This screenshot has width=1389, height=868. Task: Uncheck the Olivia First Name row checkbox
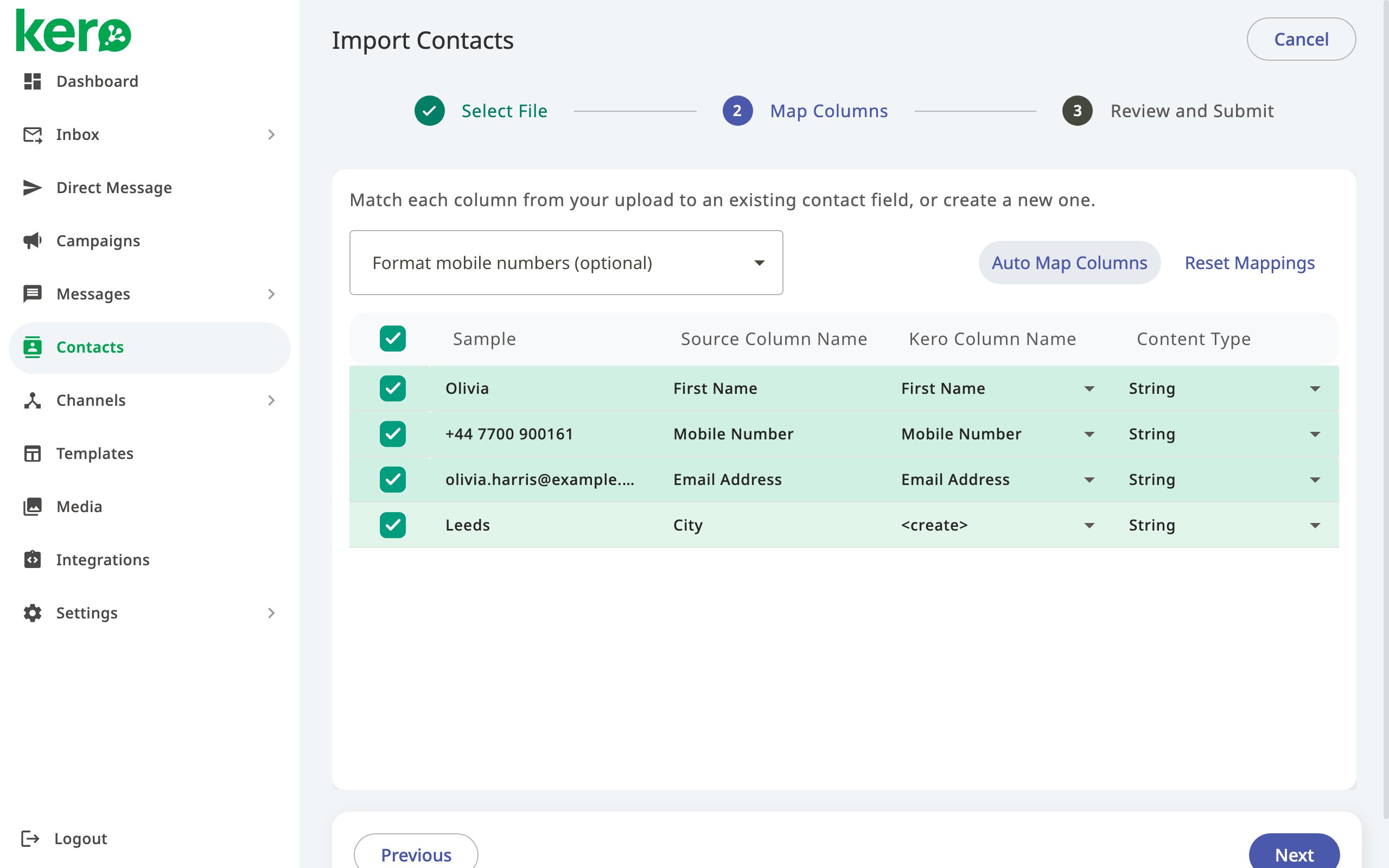pos(393,388)
